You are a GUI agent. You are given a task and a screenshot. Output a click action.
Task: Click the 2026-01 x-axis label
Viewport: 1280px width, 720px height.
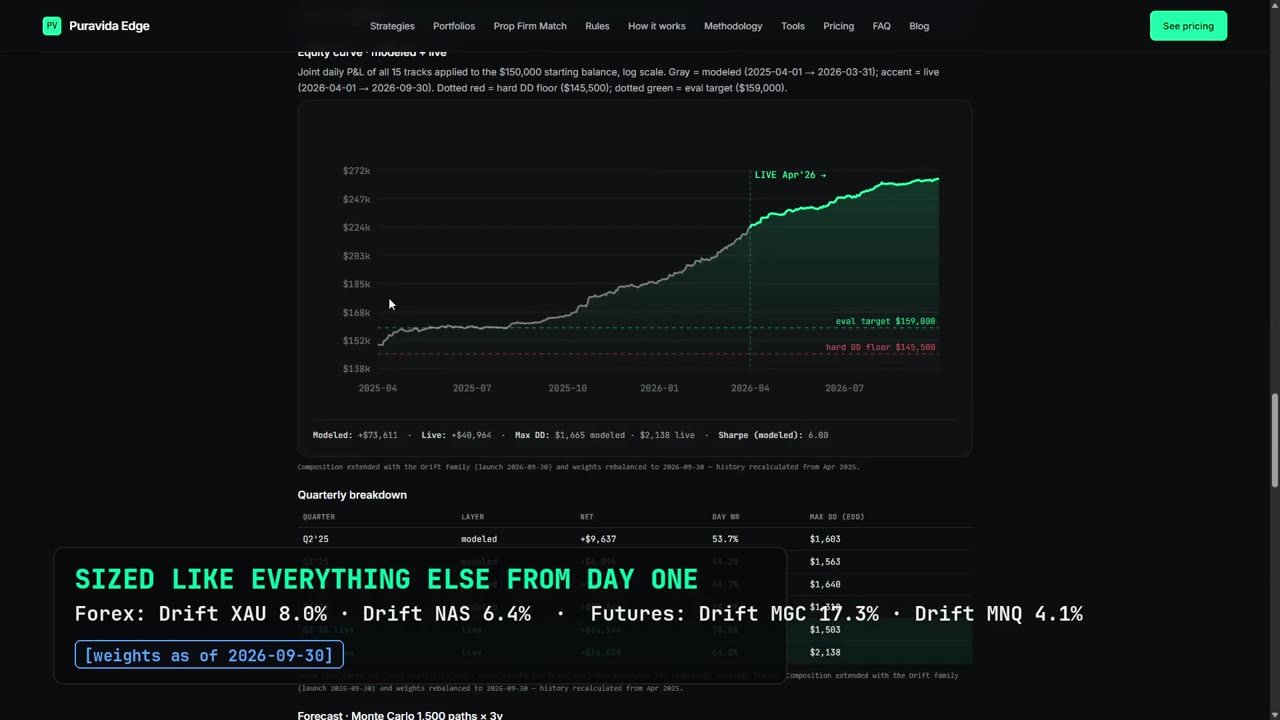[659, 388]
